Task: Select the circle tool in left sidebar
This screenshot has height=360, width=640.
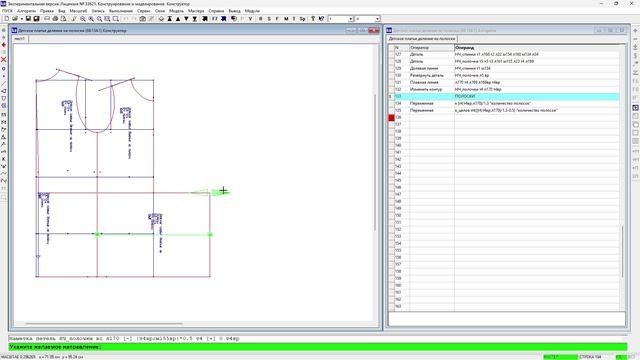Action: [4, 69]
